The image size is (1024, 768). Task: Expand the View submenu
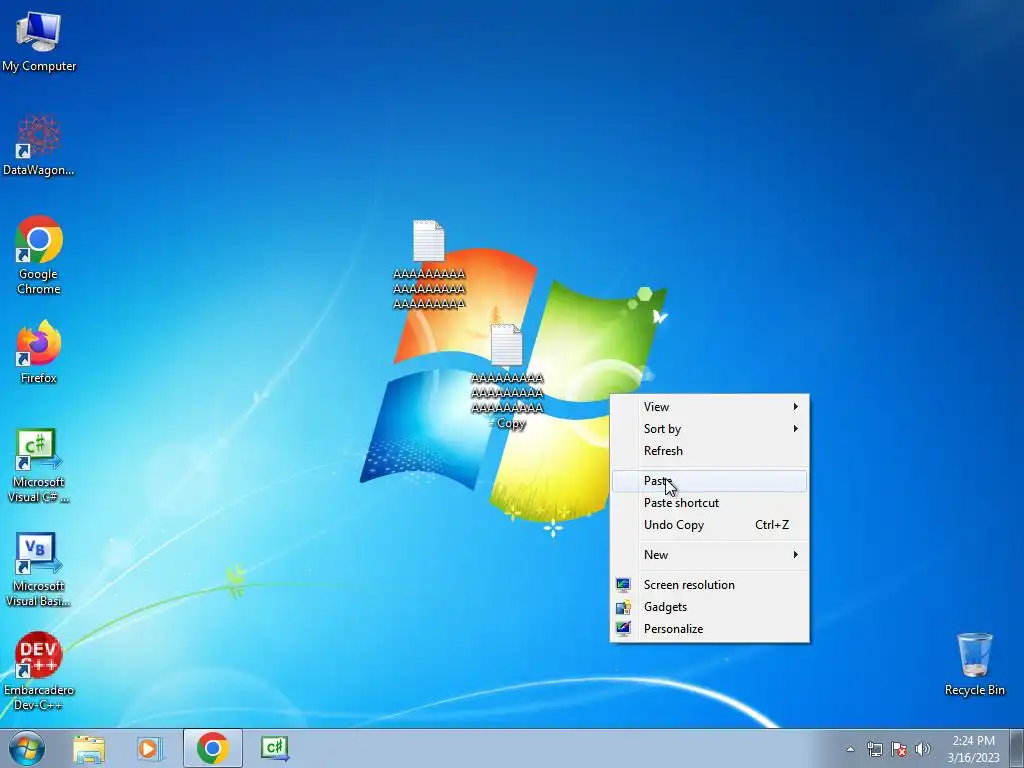(x=709, y=407)
